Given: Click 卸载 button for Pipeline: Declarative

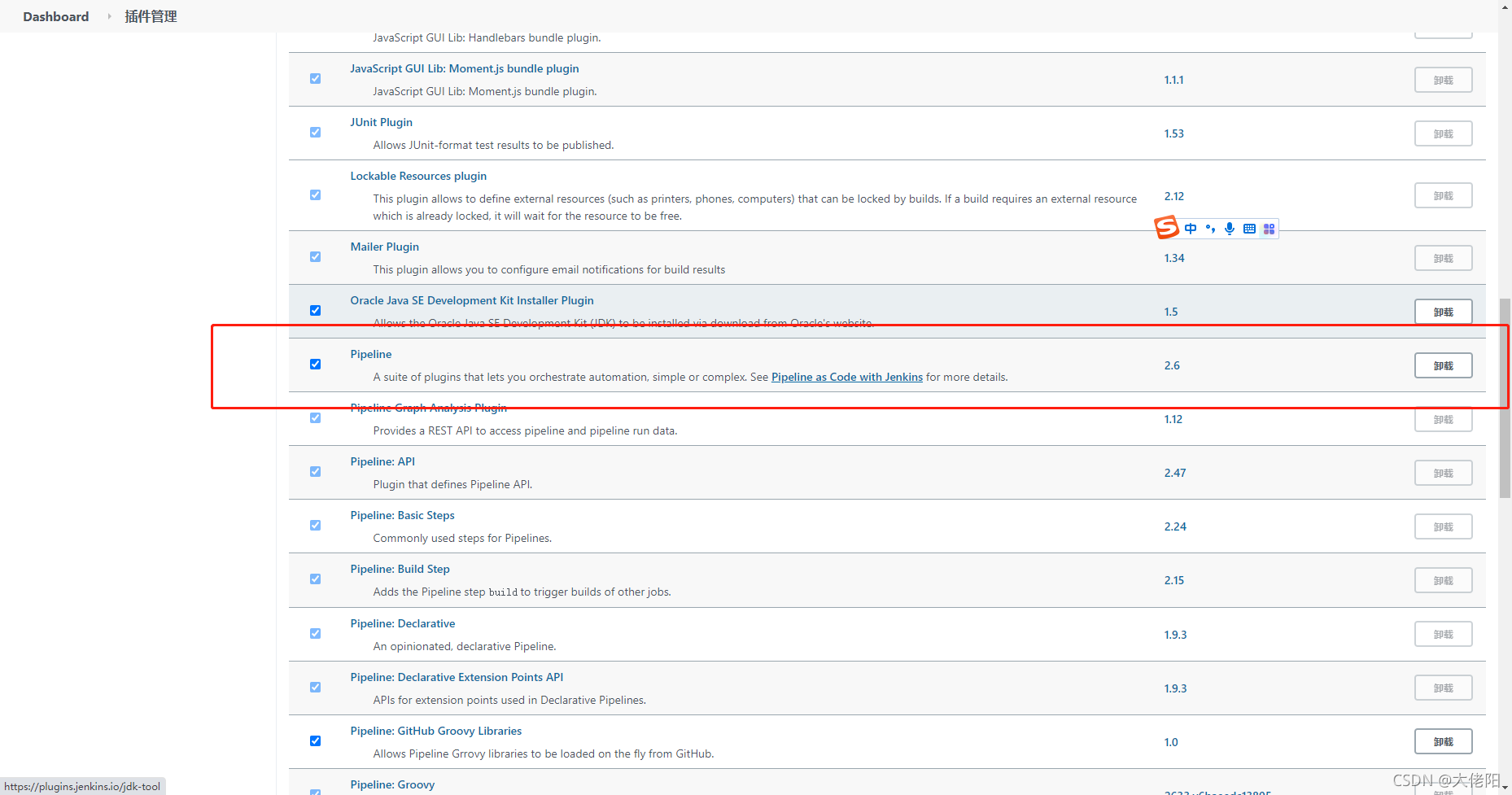Looking at the screenshot, I should (x=1444, y=634).
